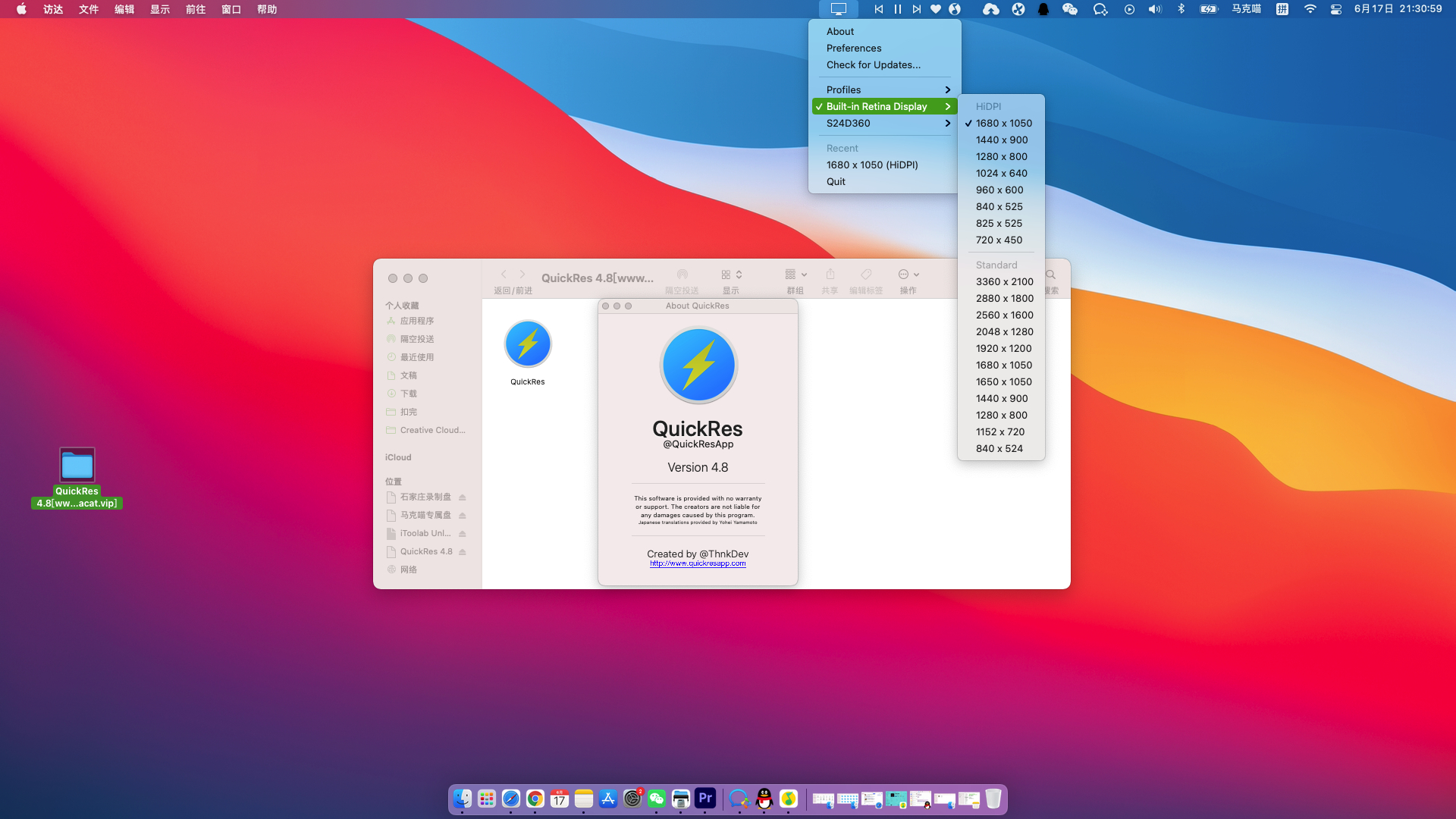
Task: Click the heart favorite icon in menu bar
Action: click(936, 9)
